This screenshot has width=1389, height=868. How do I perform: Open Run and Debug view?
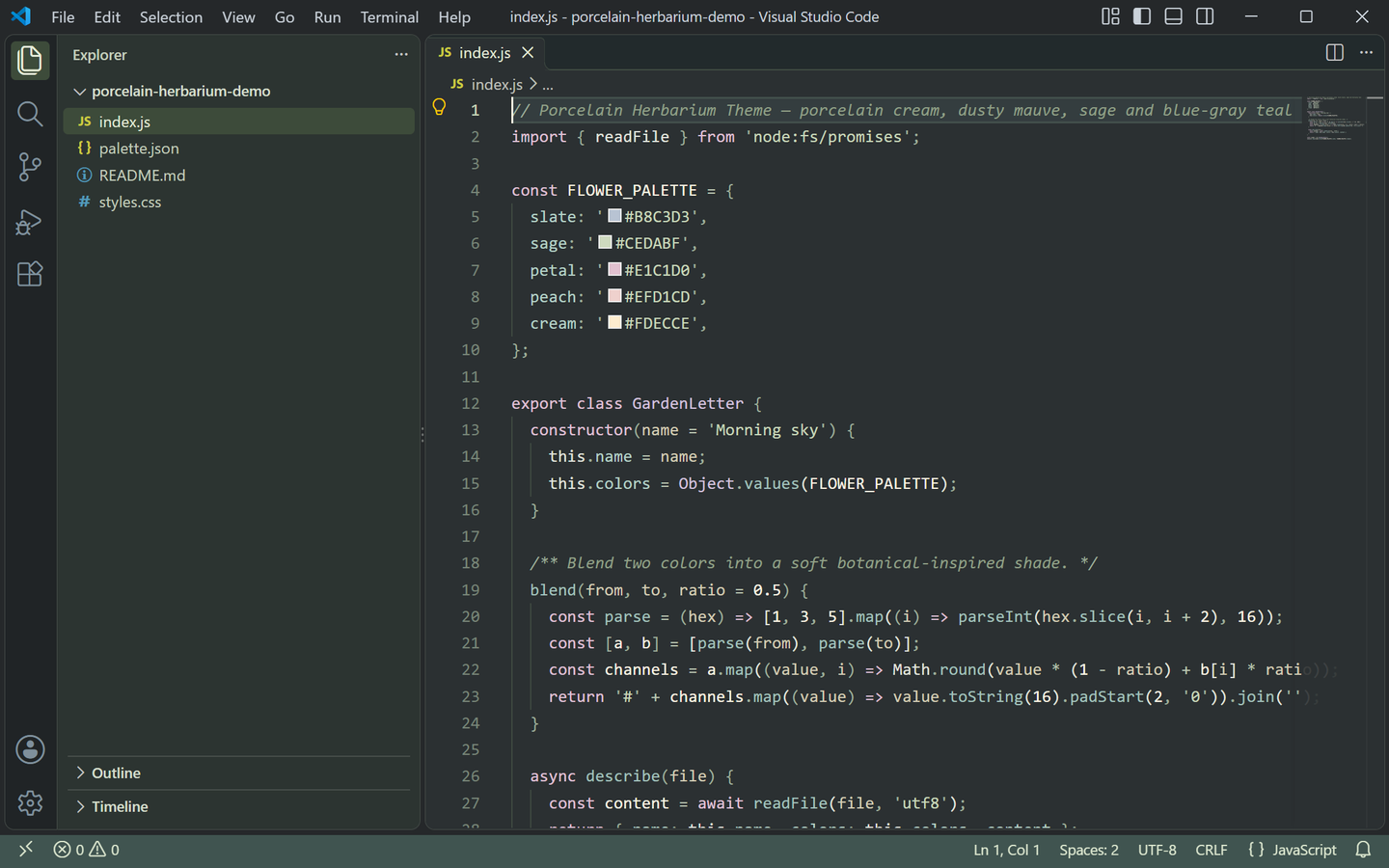coord(30,222)
